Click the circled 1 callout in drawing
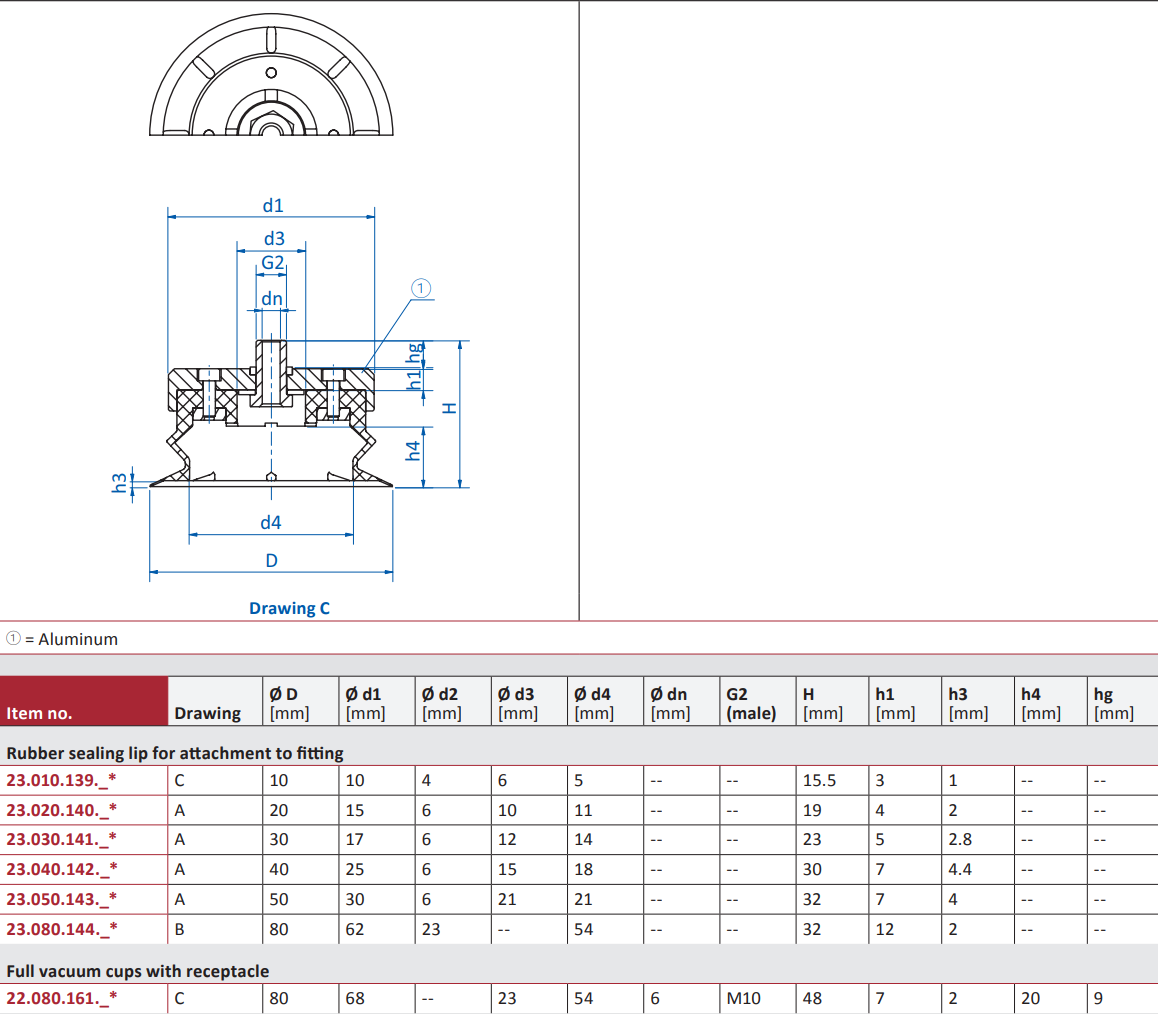1158x1014 pixels. pyautogui.click(x=421, y=288)
